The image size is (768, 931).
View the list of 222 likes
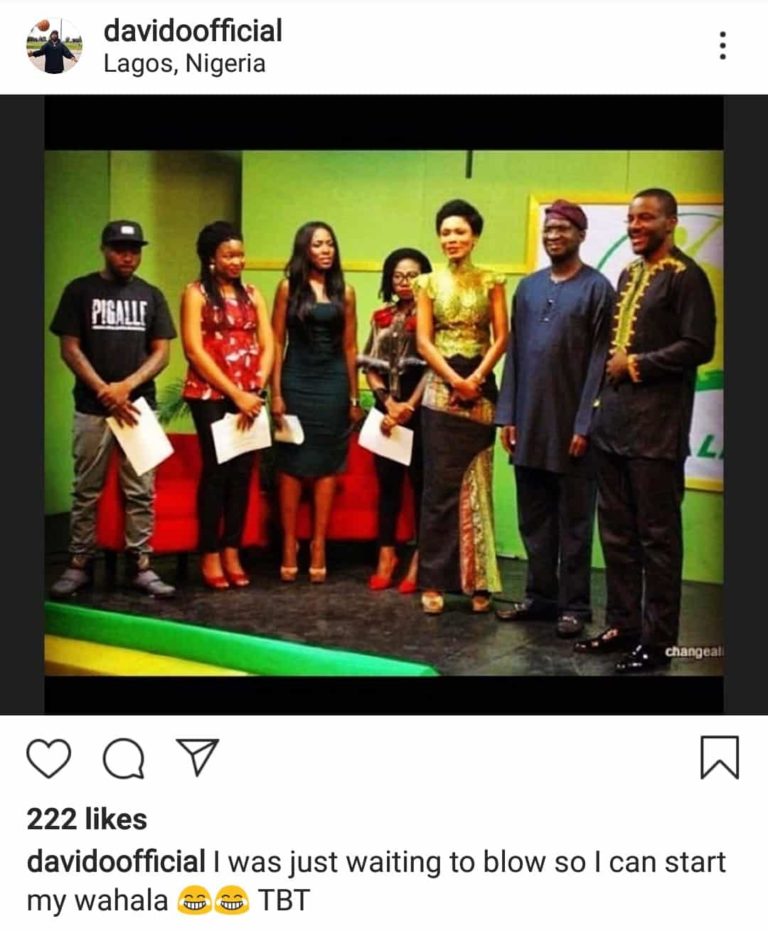tap(87, 819)
